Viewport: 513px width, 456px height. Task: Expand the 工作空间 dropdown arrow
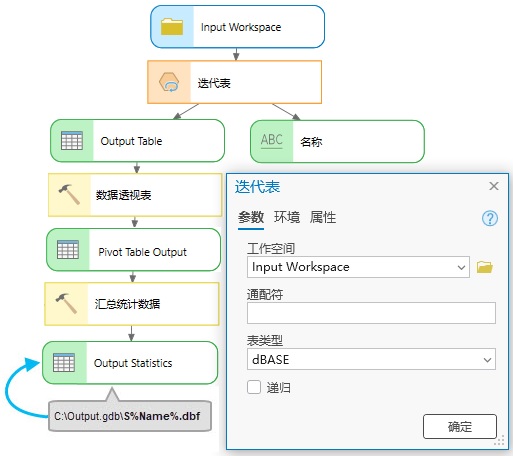pyautogui.click(x=461, y=267)
